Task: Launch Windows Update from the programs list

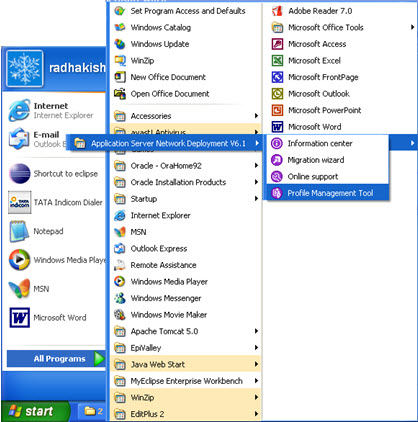Action: (185, 44)
